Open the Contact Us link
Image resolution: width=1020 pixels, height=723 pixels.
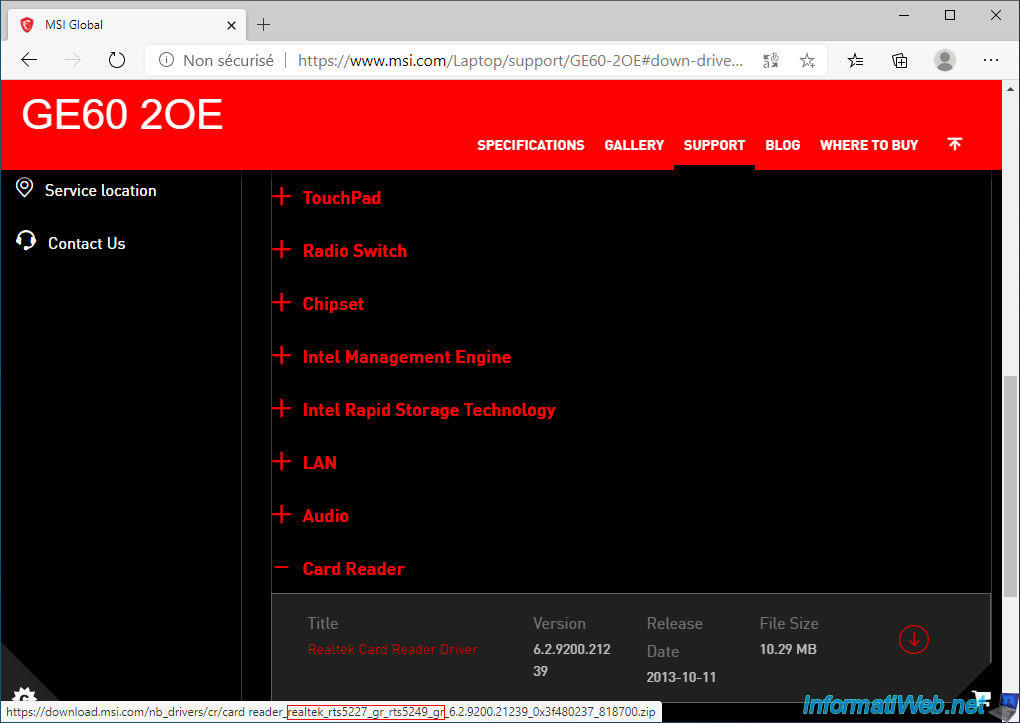click(87, 243)
